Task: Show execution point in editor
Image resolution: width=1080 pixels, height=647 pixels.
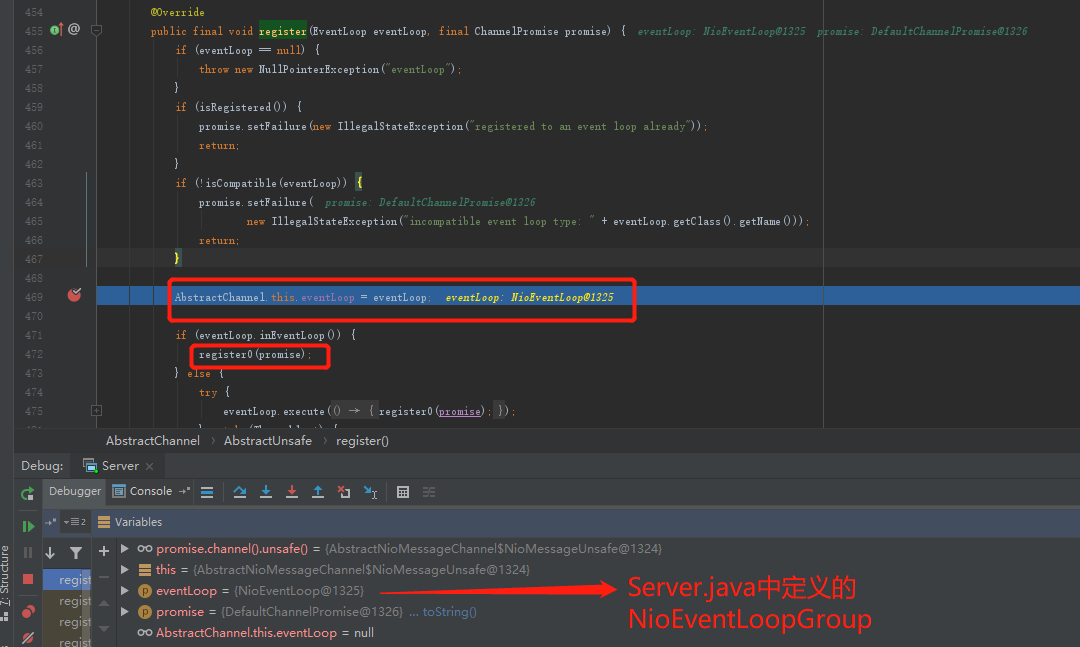Action: pyautogui.click(x=207, y=492)
